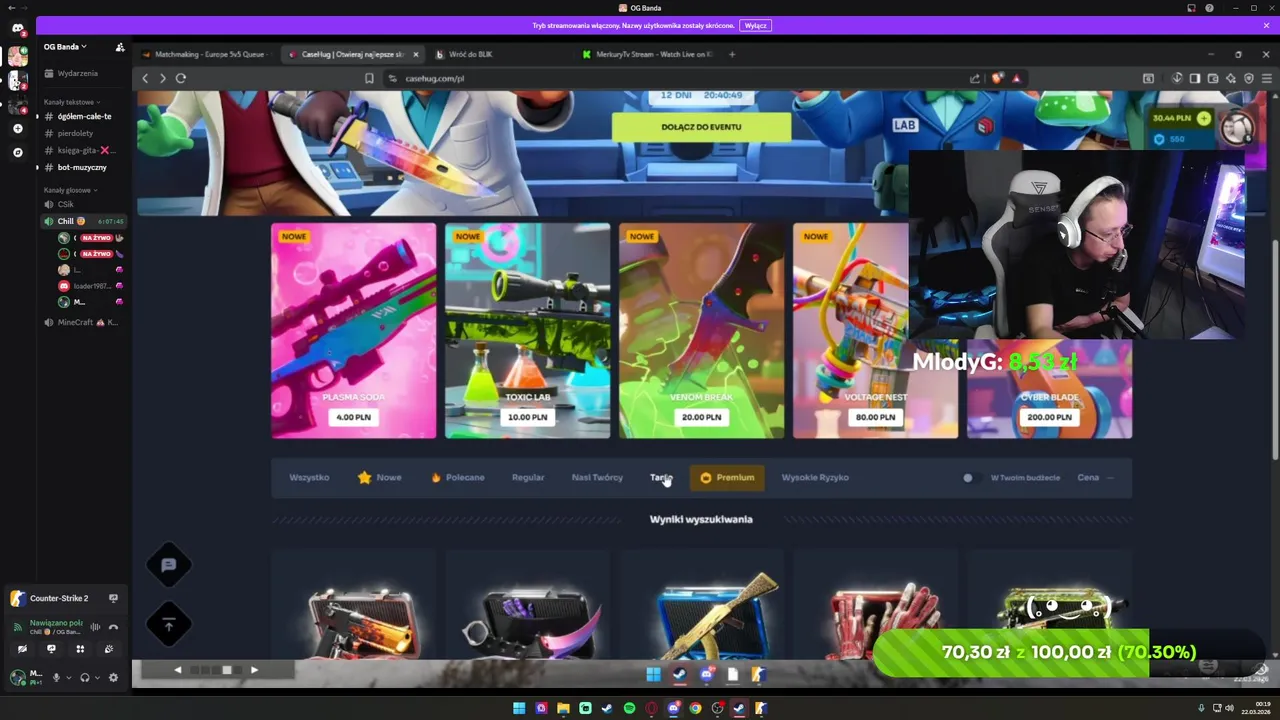The image size is (1280, 720).
Task: Open the browser hamburger menu
Action: click(1266, 78)
